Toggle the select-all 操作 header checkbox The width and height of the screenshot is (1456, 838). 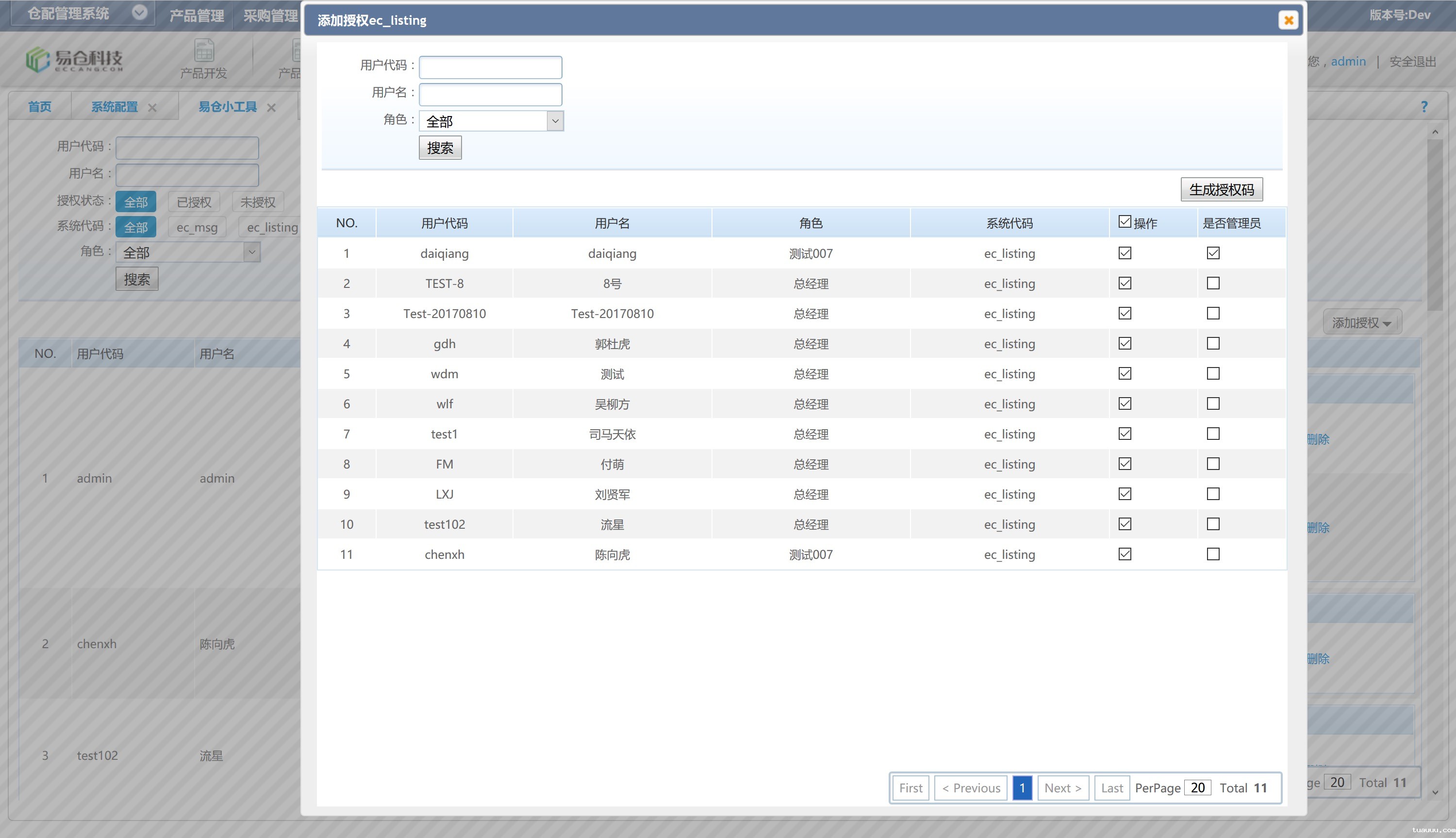(x=1125, y=221)
